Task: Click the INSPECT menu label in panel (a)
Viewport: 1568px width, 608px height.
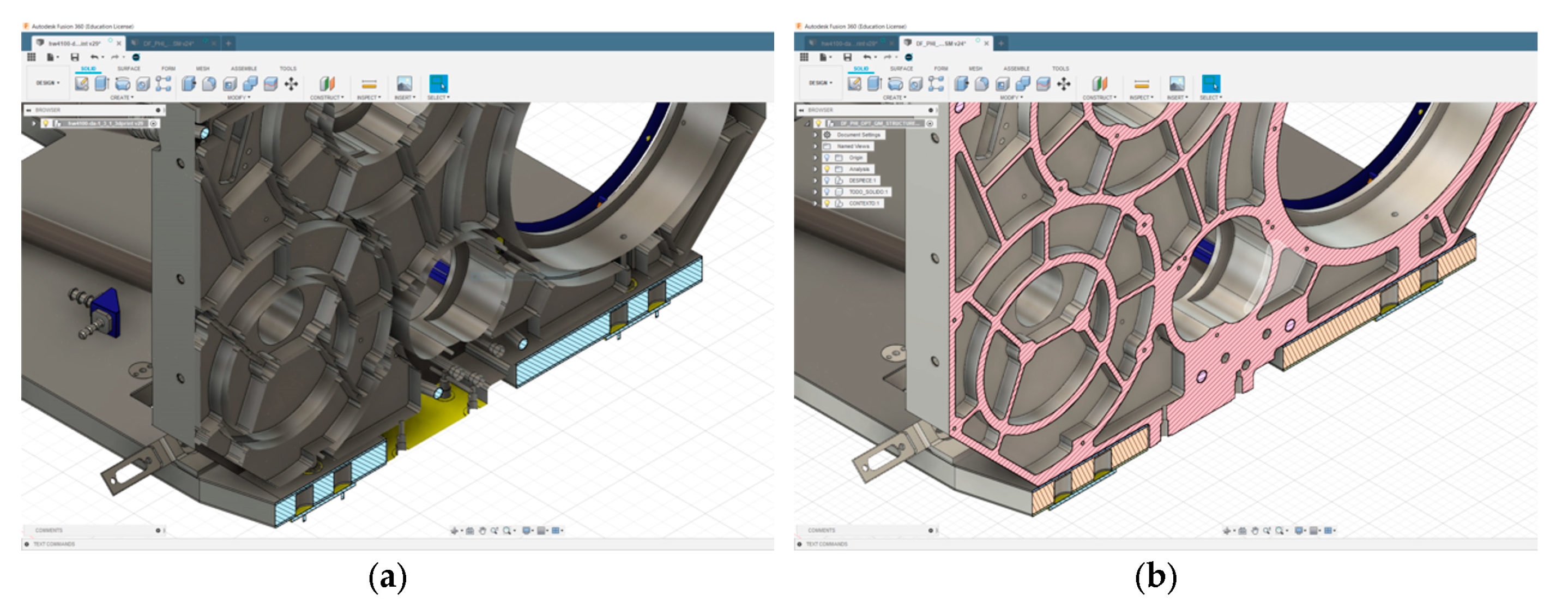Action: [x=368, y=98]
